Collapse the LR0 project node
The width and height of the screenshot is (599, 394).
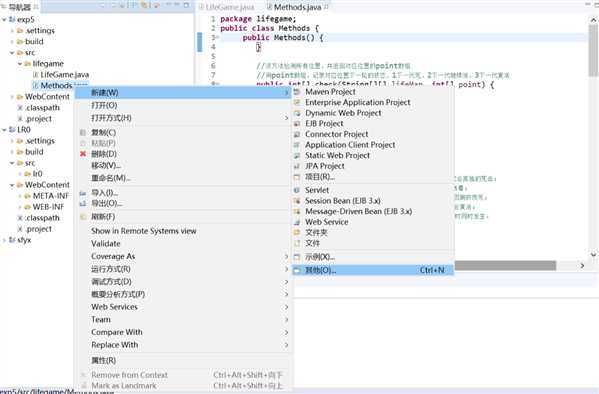[x=4, y=130]
